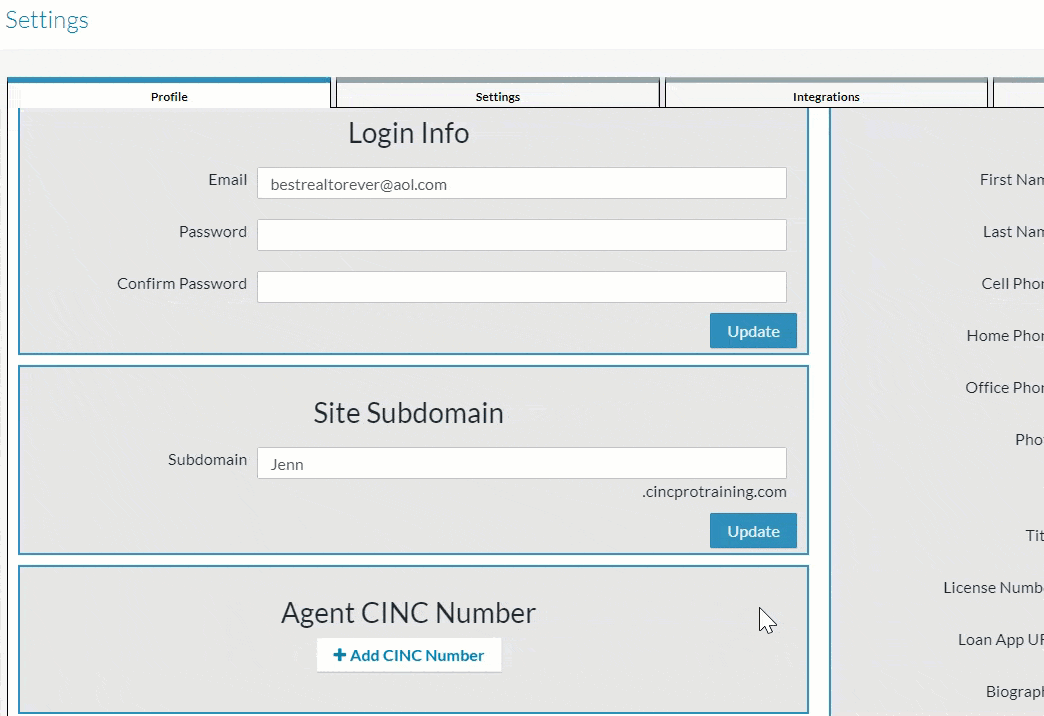
Task: Click the Subdomain field containing Jenn
Action: coord(521,464)
